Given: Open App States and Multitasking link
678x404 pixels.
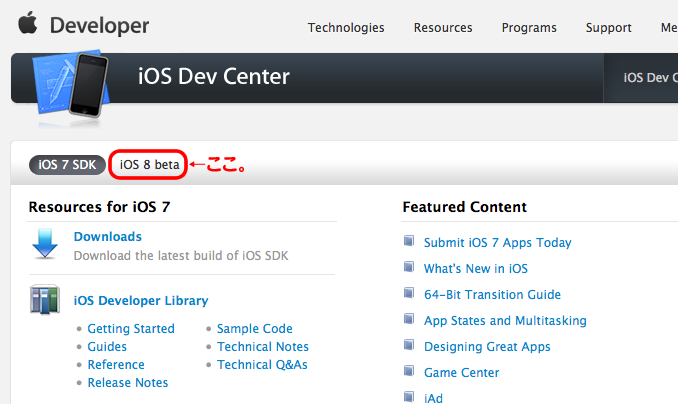Looking at the screenshot, I should (505, 321).
